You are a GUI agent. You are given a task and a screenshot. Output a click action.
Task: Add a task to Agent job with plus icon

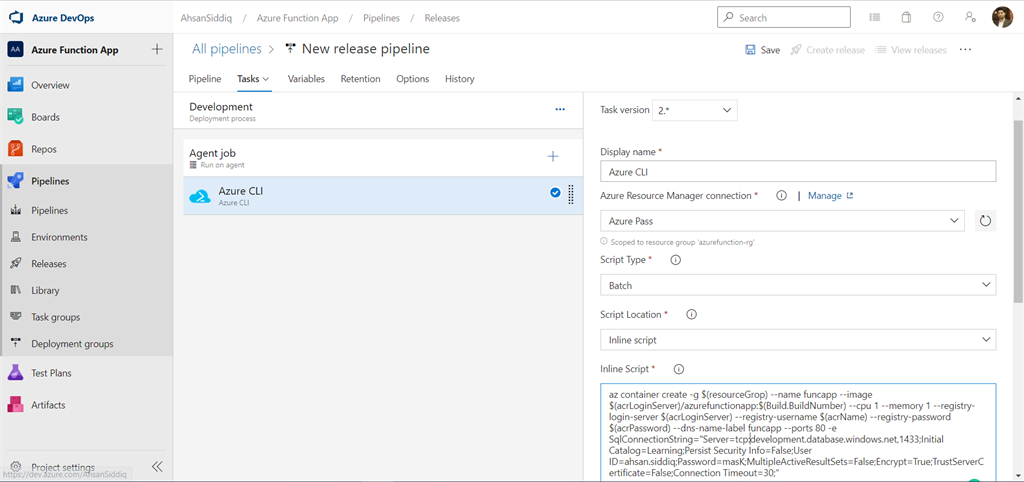(x=552, y=156)
